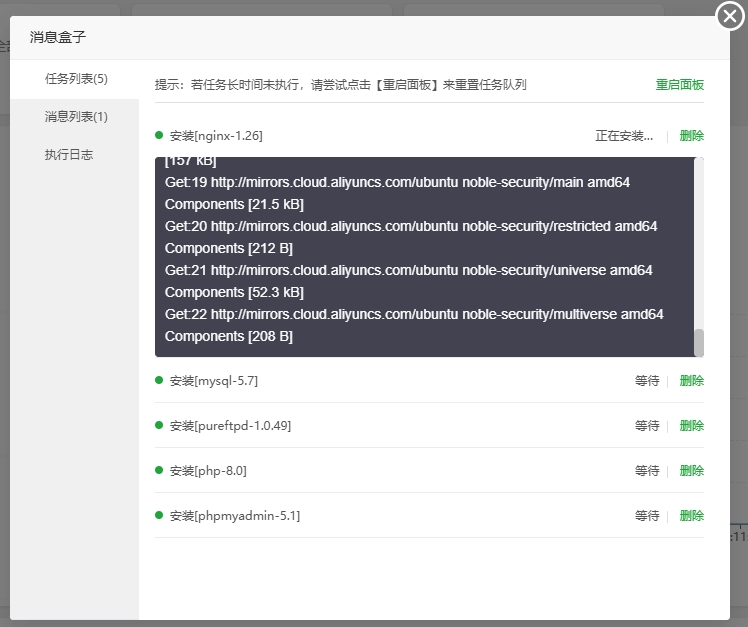
Task: Delete the nginx-1.26 install task
Action: (x=692, y=136)
